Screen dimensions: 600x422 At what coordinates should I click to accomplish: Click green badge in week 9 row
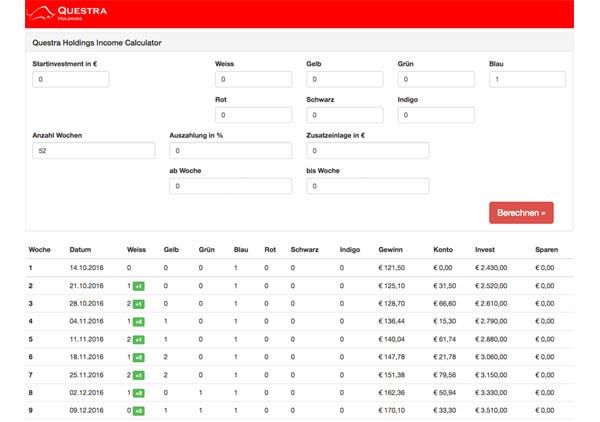pyautogui.click(x=139, y=411)
